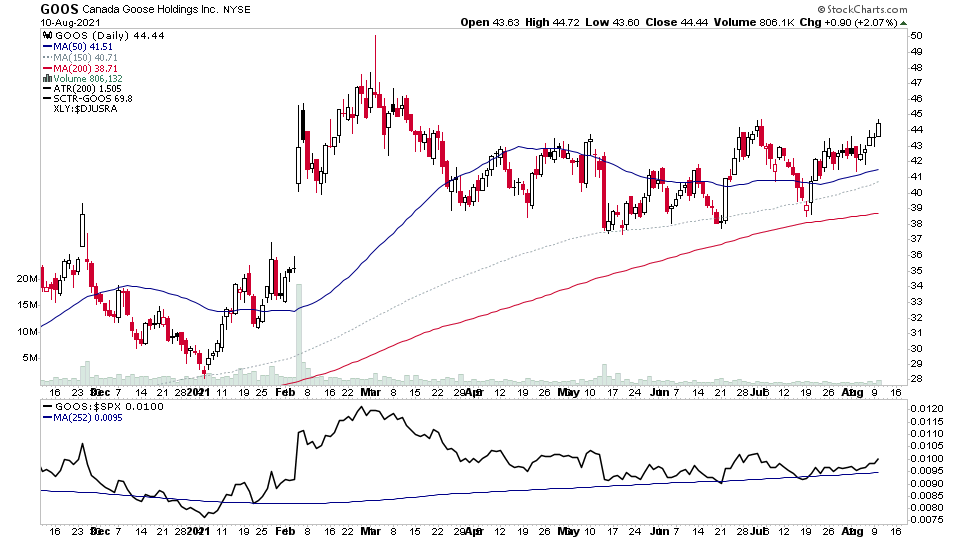Click price axis label 45
The image size is (960, 540).
click(917, 114)
